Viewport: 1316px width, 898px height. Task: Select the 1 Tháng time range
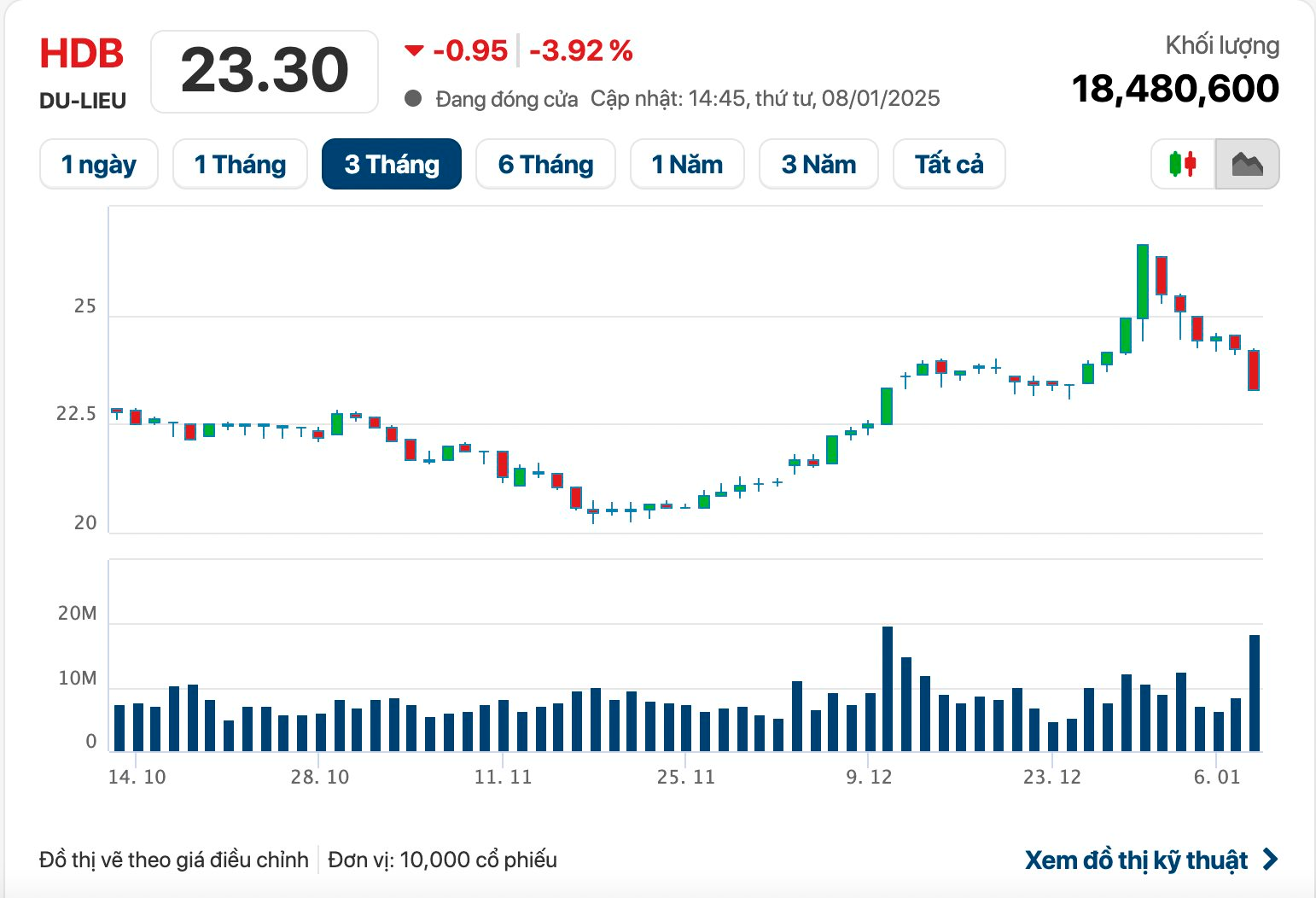tap(240, 164)
